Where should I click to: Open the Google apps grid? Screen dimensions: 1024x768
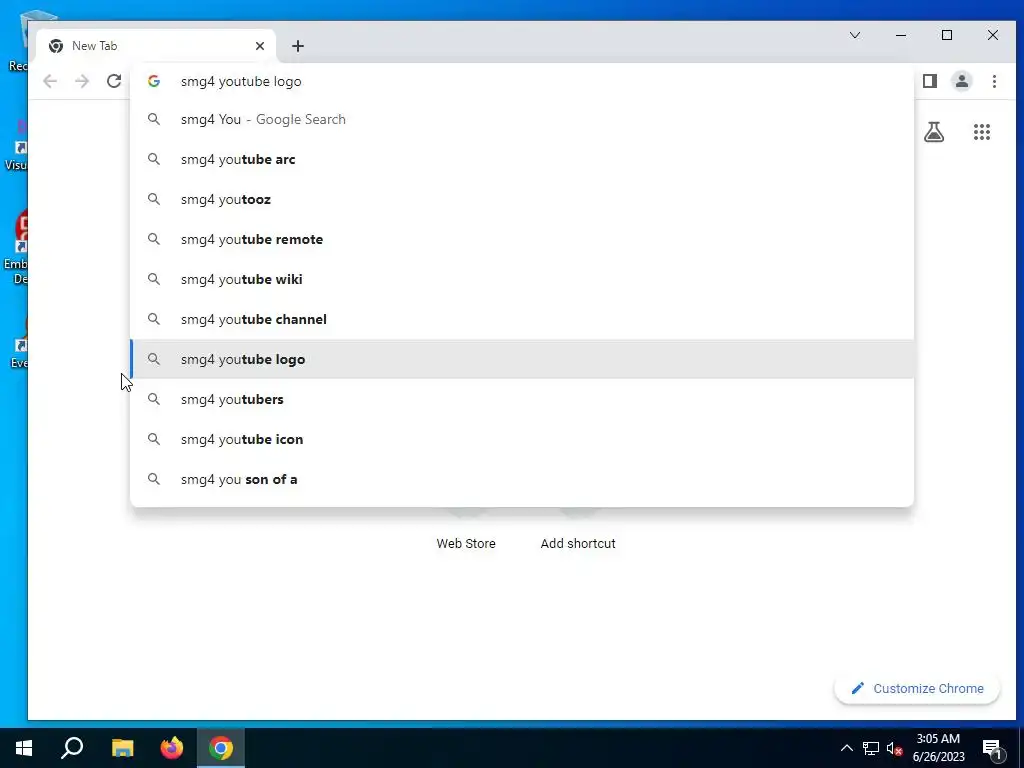point(982,132)
